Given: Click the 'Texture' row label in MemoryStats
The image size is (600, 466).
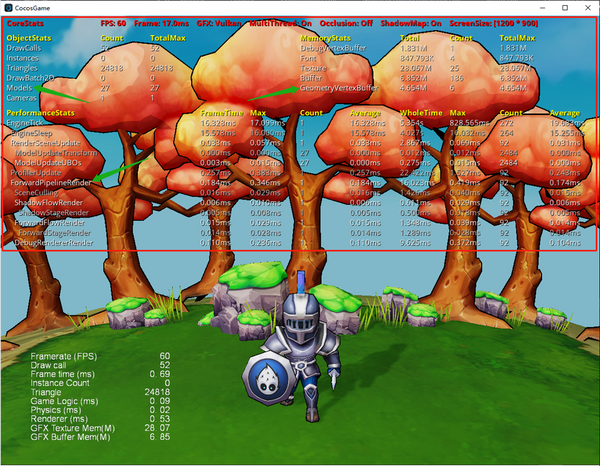Looking at the screenshot, I should pos(313,68).
